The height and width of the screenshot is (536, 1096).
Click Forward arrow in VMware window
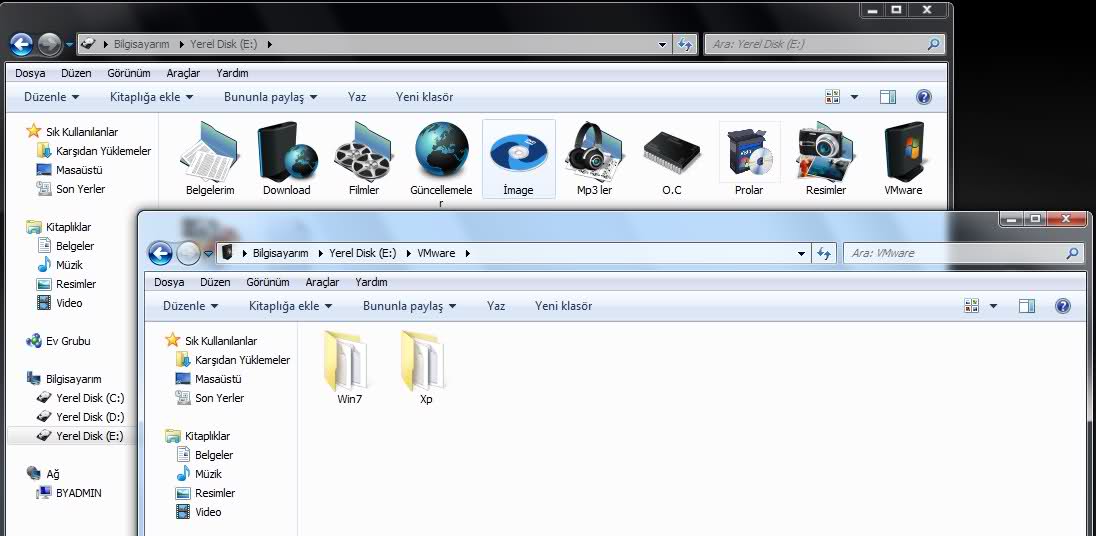(x=188, y=253)
